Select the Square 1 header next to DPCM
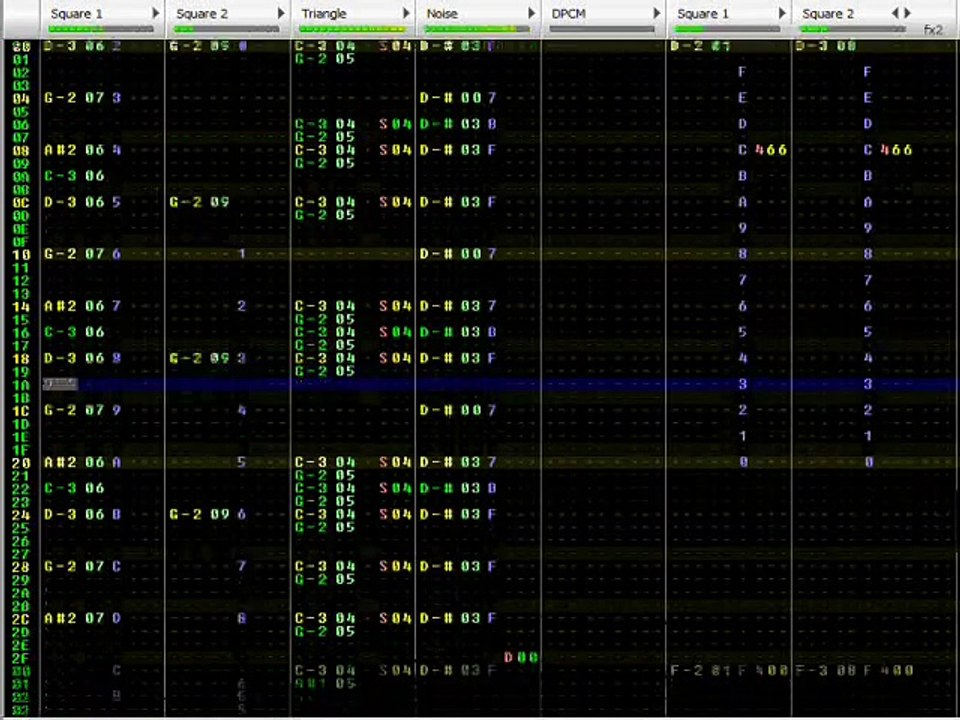Viewport: 960px width, 720px height. [703, 13]
